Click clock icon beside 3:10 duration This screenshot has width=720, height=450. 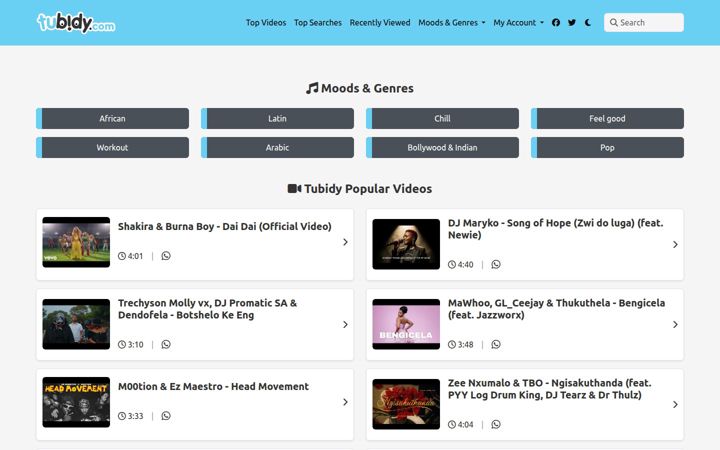tap(122, 344)
